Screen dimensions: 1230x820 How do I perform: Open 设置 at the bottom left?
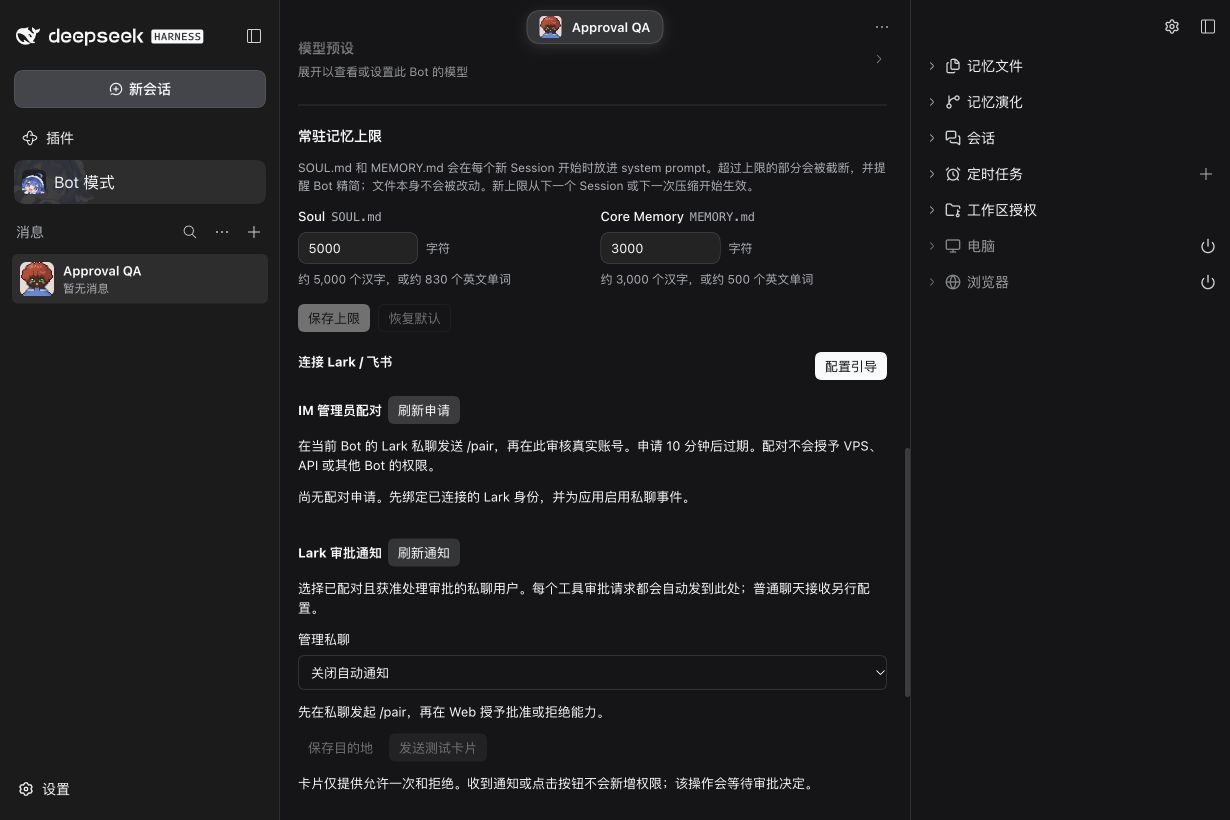tap(45, 789)
